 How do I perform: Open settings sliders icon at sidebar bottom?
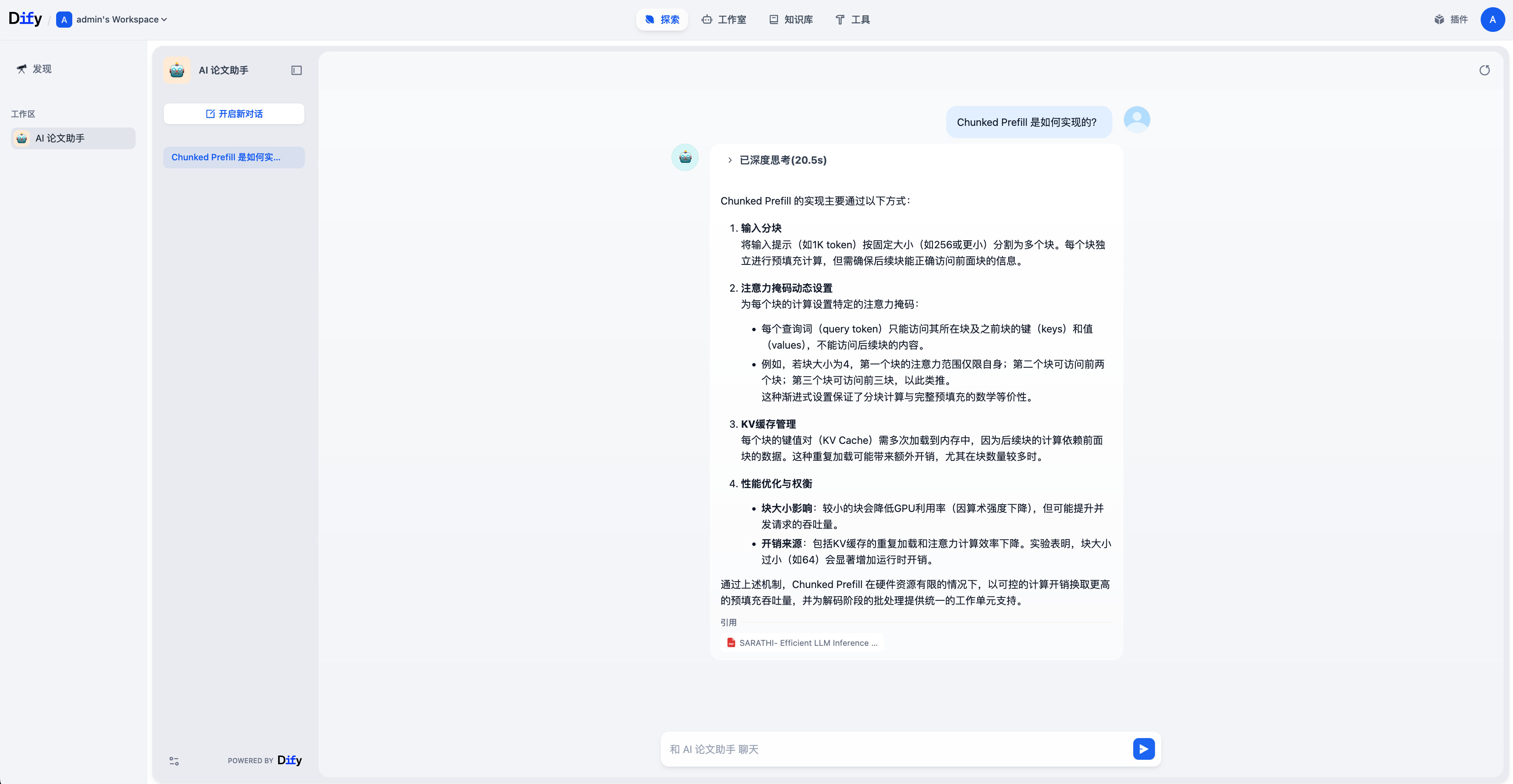pyautogui.click(x=174, y=761)
